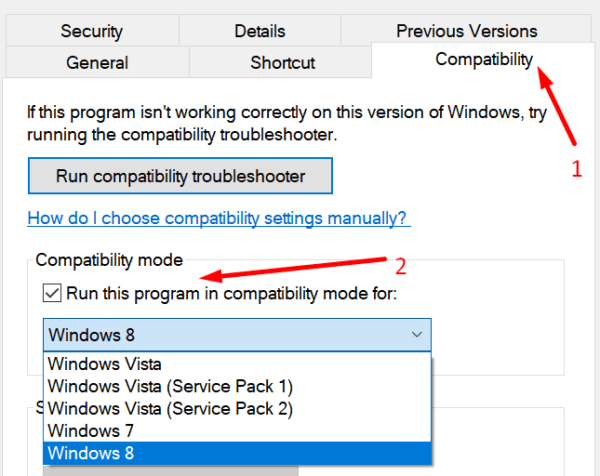Select Windows Vista (Service Pack 1) option
The width and height of the screenshot is (600, 476).
point(170,386)
